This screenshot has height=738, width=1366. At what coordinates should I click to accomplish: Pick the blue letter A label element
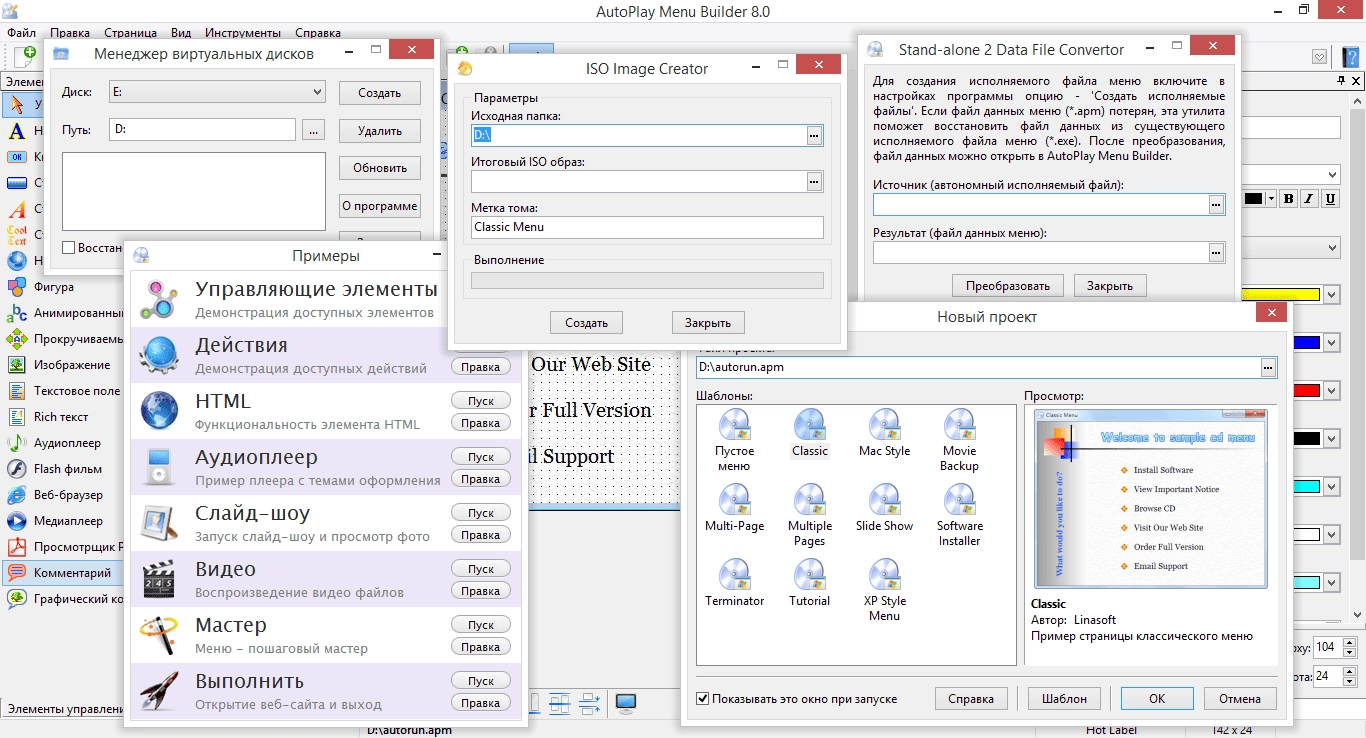16,131
